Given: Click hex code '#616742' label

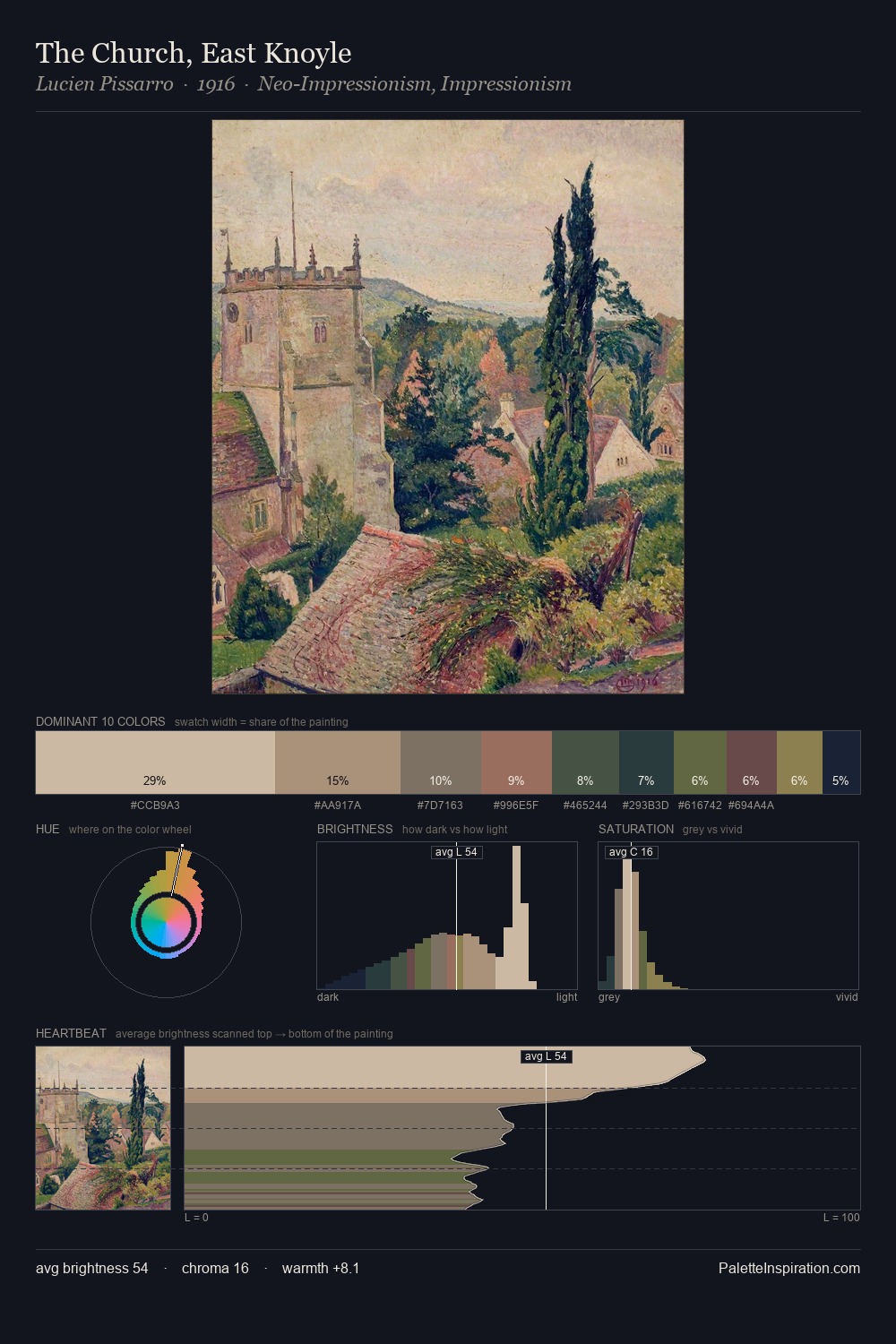Looking at the screenshot, I should click(700, 806).
